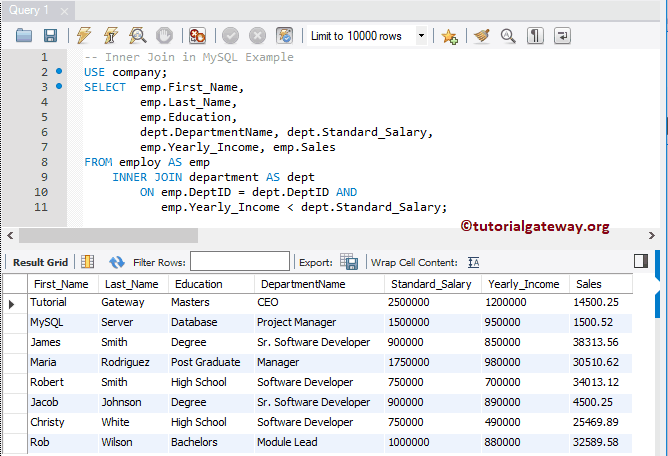Open a SQL script file
668x456 pixels.
[24, 35]
